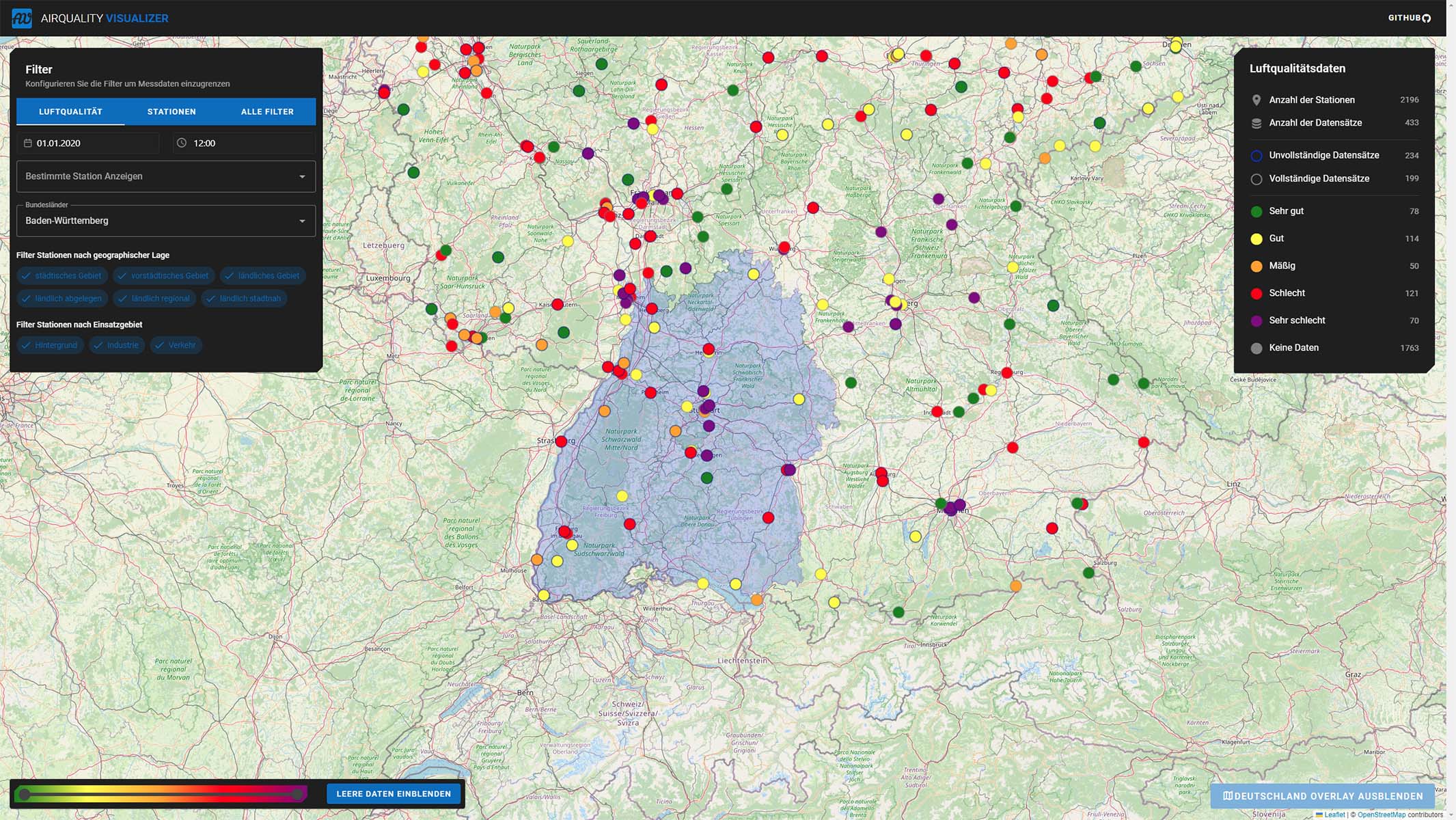Uncheck the Verkehr filter chip
1456x820 pixels.
176,345
